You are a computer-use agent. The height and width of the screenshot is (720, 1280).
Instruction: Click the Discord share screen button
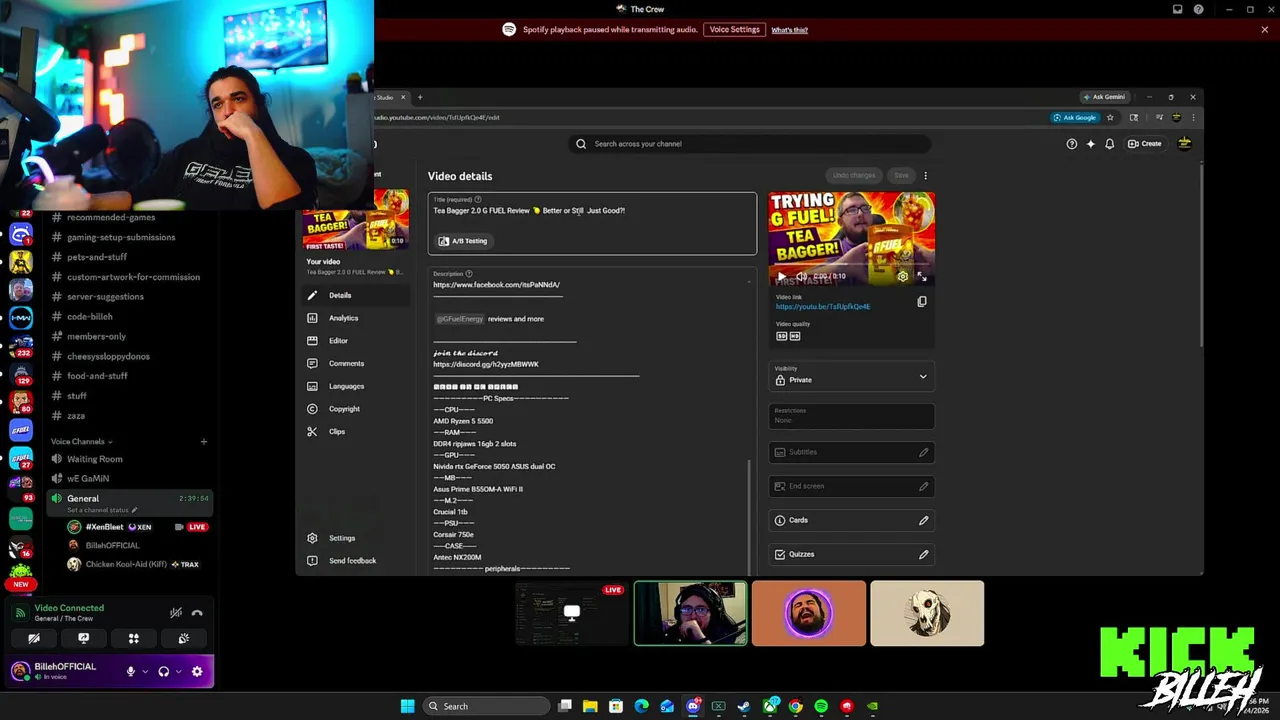[84, 638]
